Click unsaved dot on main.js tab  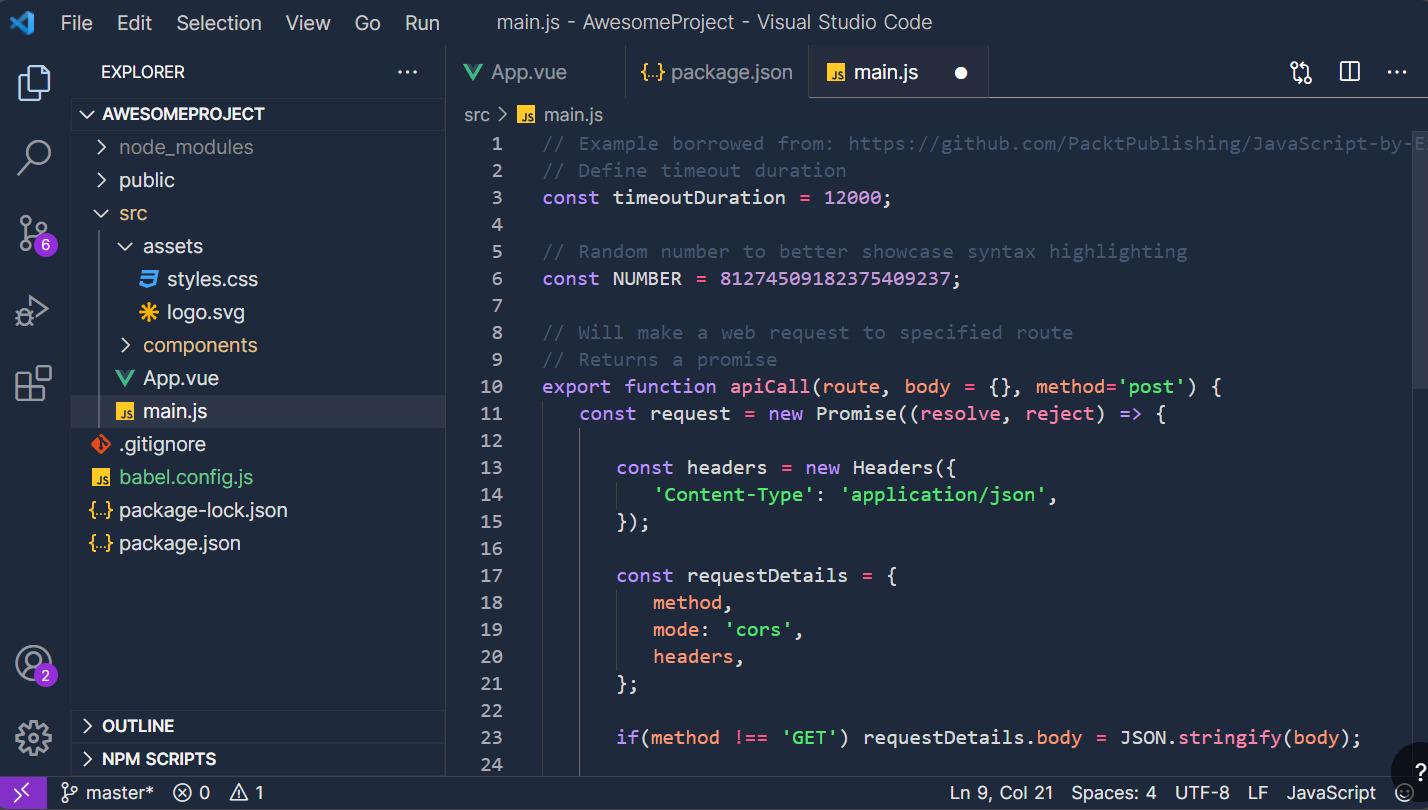tap(961, 73)
